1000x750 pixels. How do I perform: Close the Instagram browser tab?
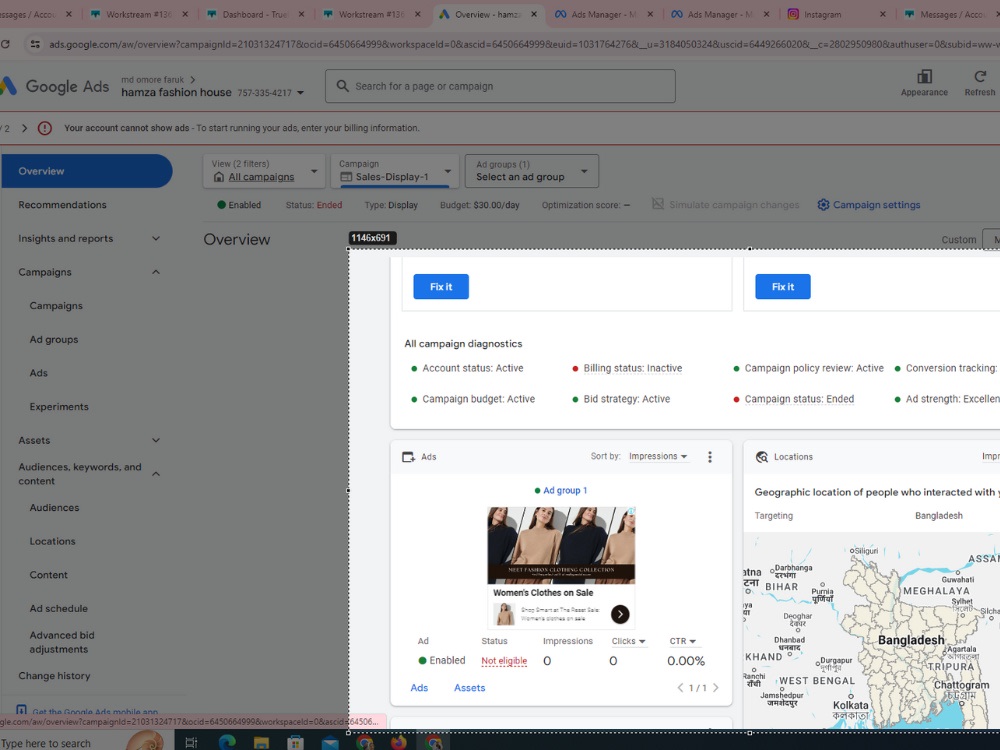click(883, 14)
